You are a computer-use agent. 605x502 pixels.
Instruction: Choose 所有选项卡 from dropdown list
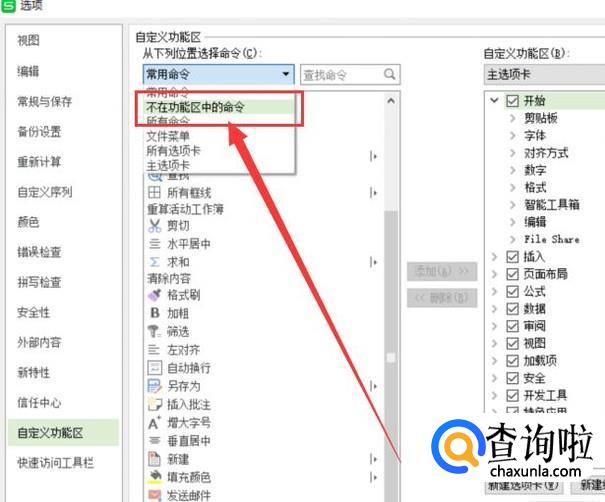point(219,150)
